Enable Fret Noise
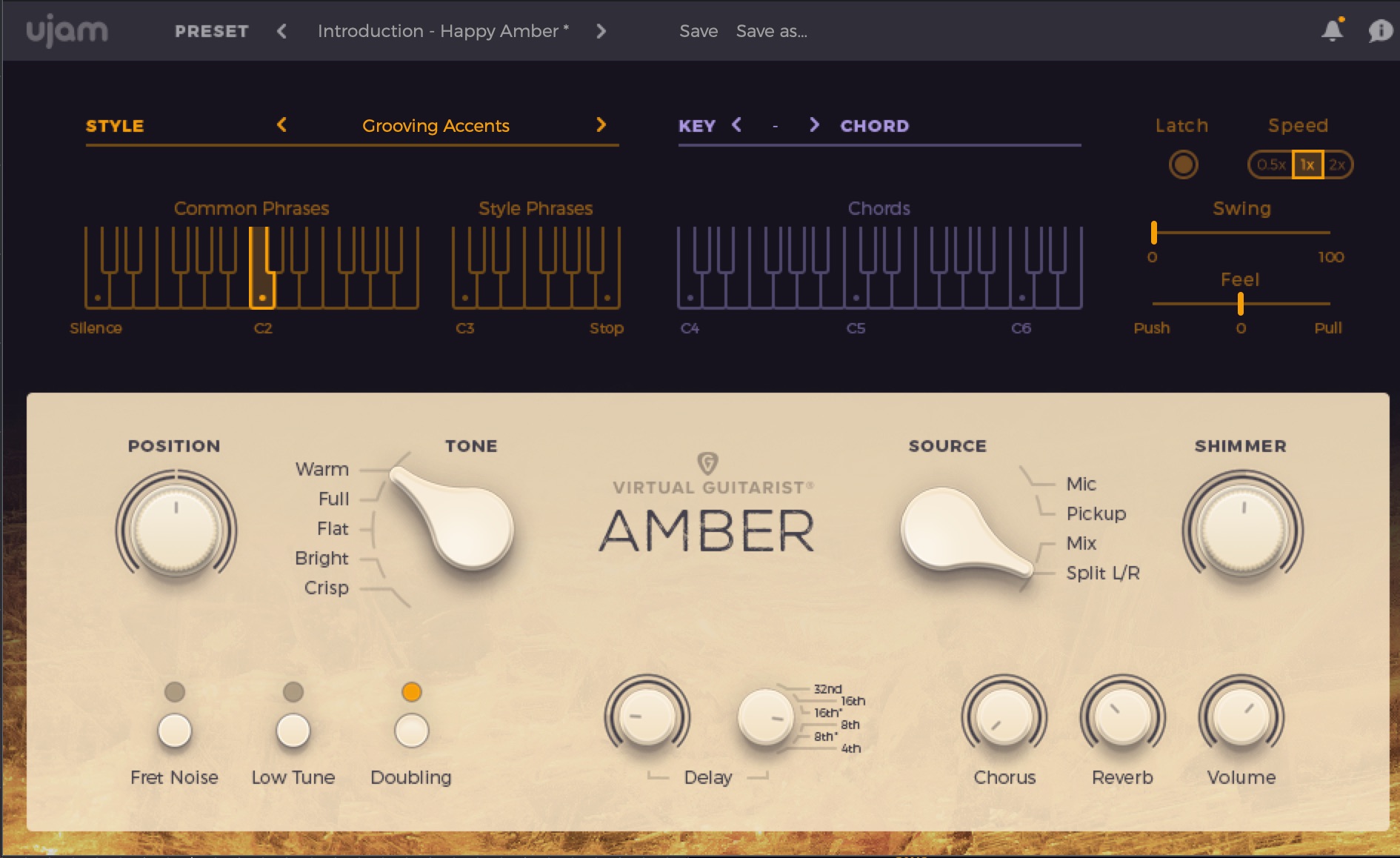Screen dimensions: 1400x858 175,732
